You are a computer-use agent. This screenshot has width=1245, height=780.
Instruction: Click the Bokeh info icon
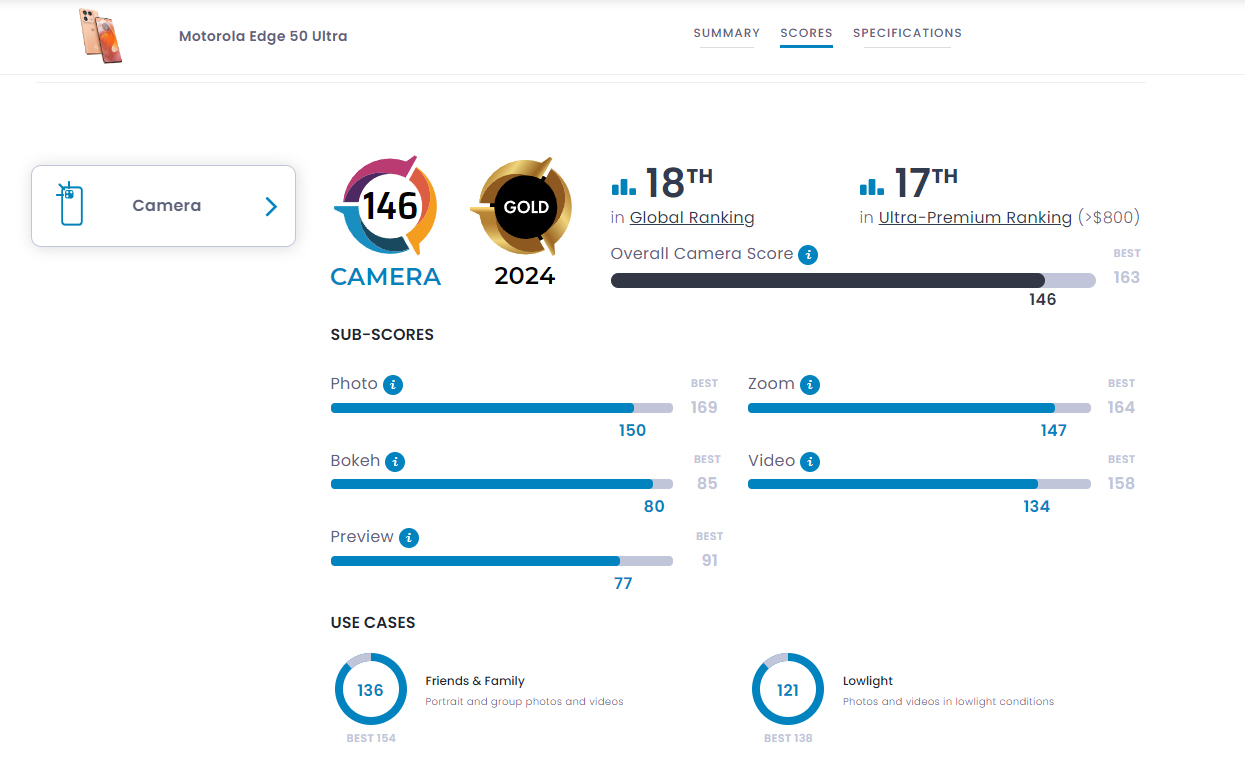coord(395,462)
